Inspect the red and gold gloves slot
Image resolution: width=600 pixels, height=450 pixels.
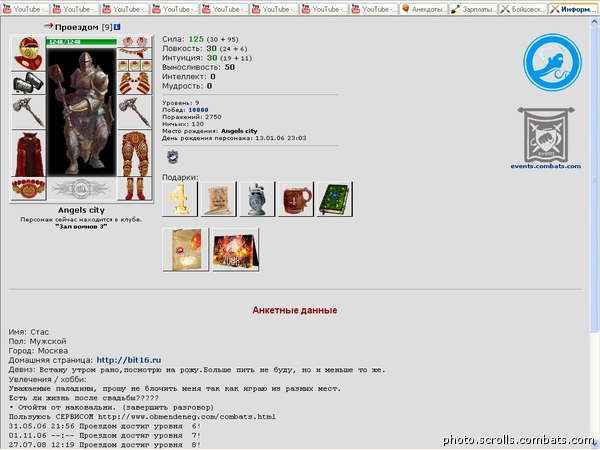pyautogui.click(x=134, y=83)
